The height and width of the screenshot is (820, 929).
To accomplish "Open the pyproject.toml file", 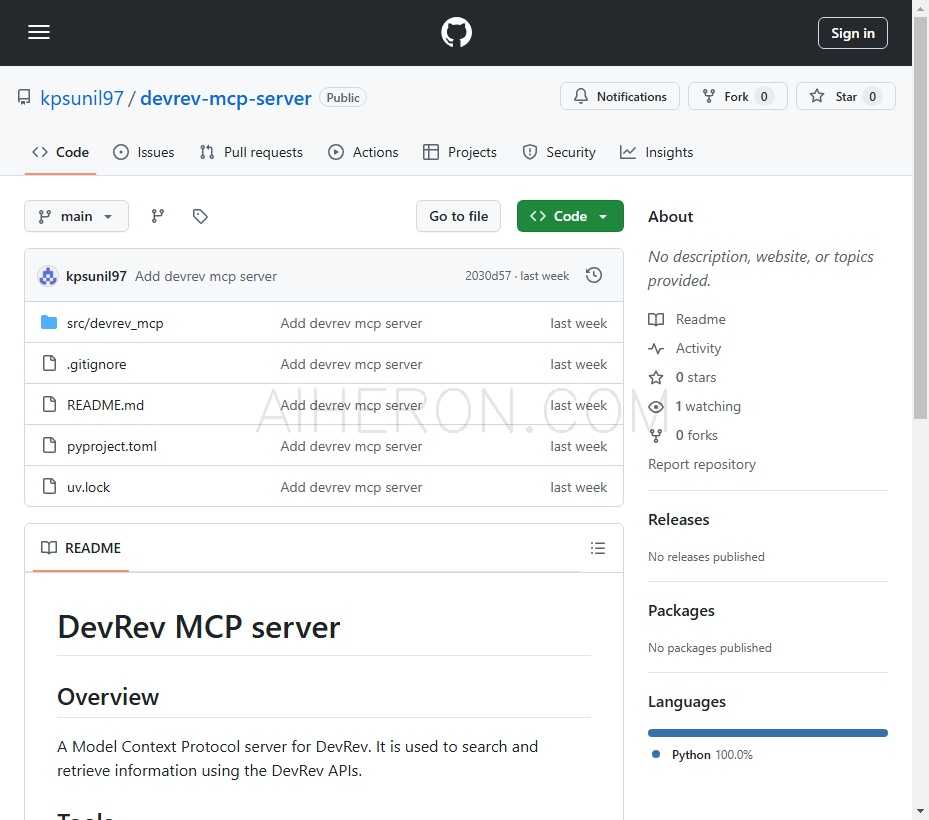I will click(x=112, y=446).
